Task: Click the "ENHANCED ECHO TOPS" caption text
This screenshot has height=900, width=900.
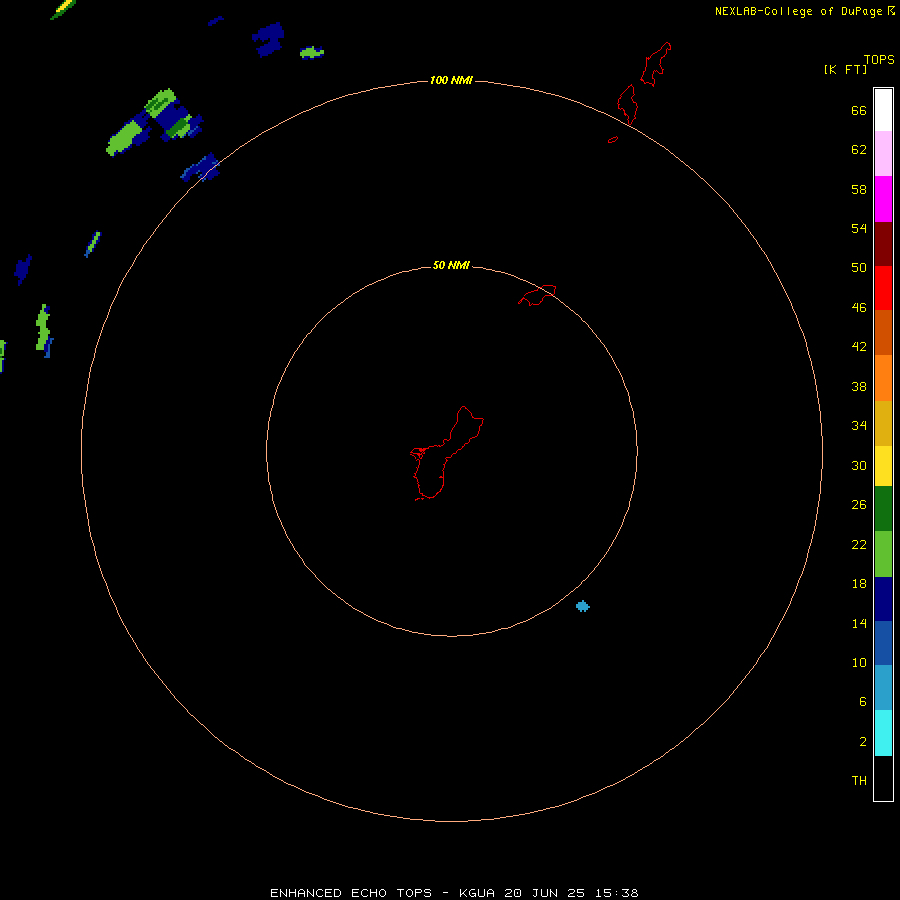Action: point(351,893)
